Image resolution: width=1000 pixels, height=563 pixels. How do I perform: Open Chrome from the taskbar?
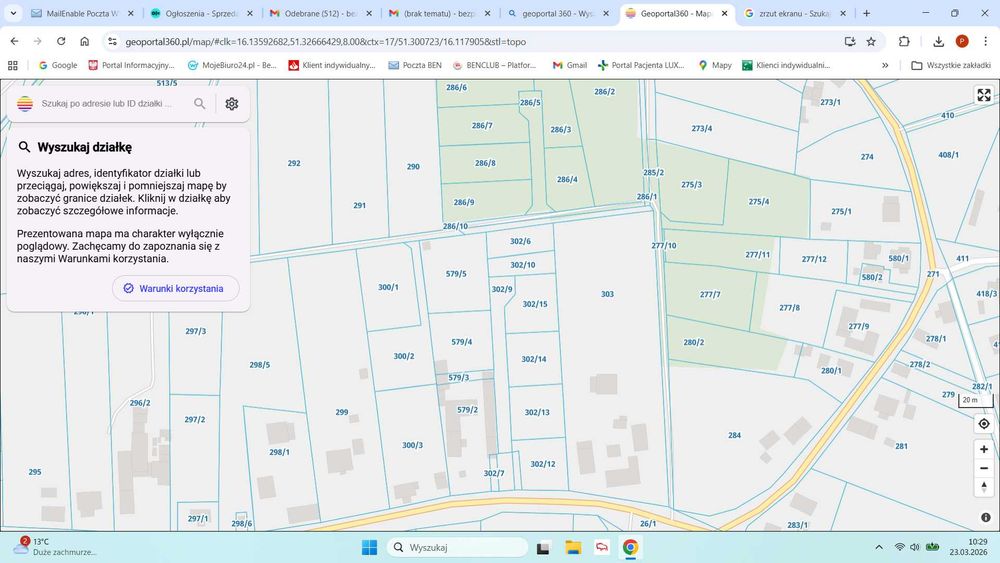click(x=630, y=547)
